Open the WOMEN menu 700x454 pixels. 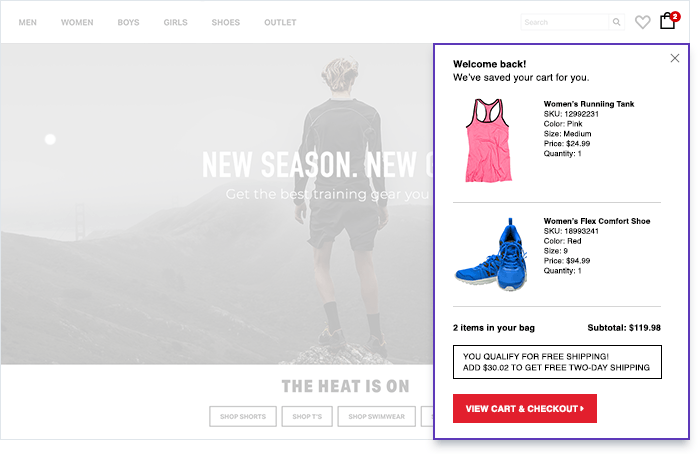[77, 22]
